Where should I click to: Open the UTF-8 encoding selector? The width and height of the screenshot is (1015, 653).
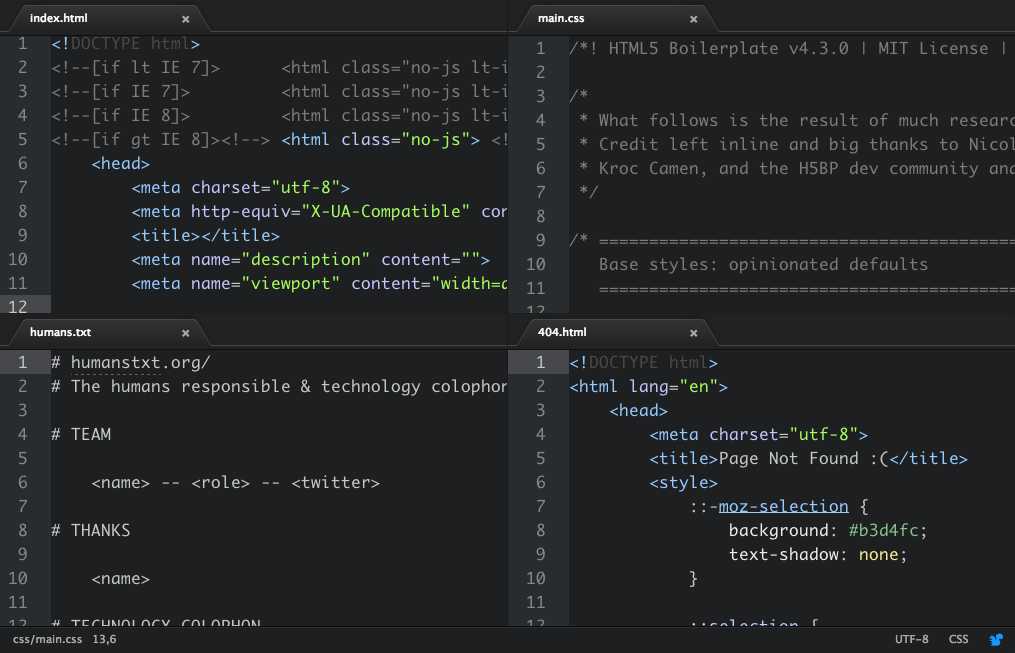point(911,639)
